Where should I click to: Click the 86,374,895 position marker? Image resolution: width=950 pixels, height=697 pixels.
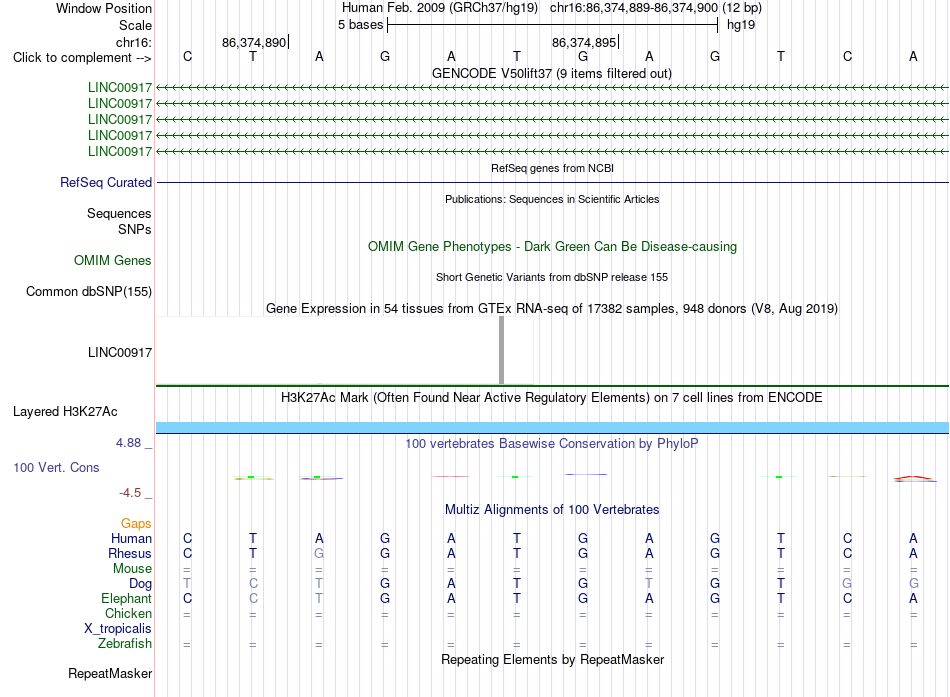(585, 42)
